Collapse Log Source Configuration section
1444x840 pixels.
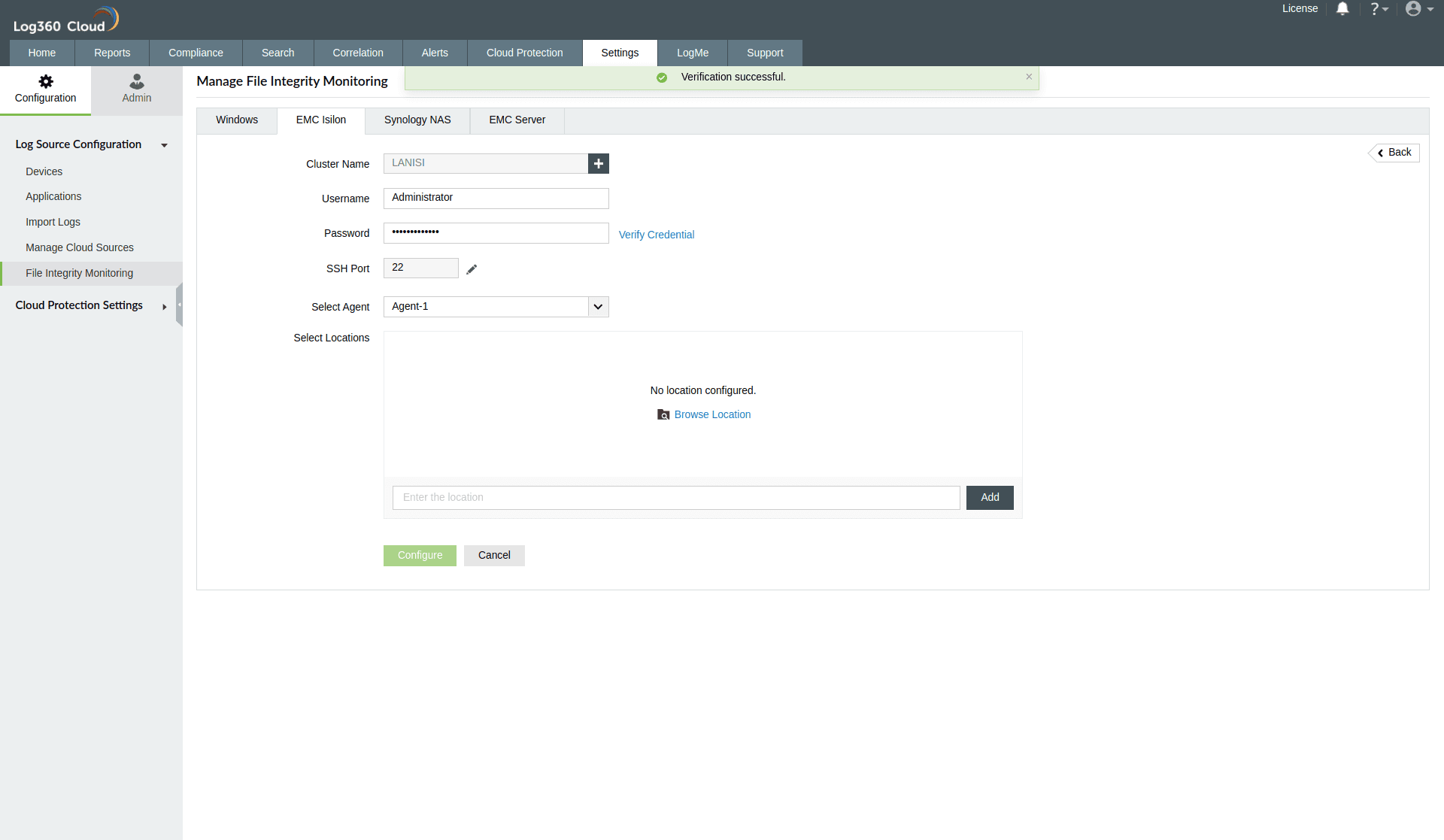pos(164,145)
